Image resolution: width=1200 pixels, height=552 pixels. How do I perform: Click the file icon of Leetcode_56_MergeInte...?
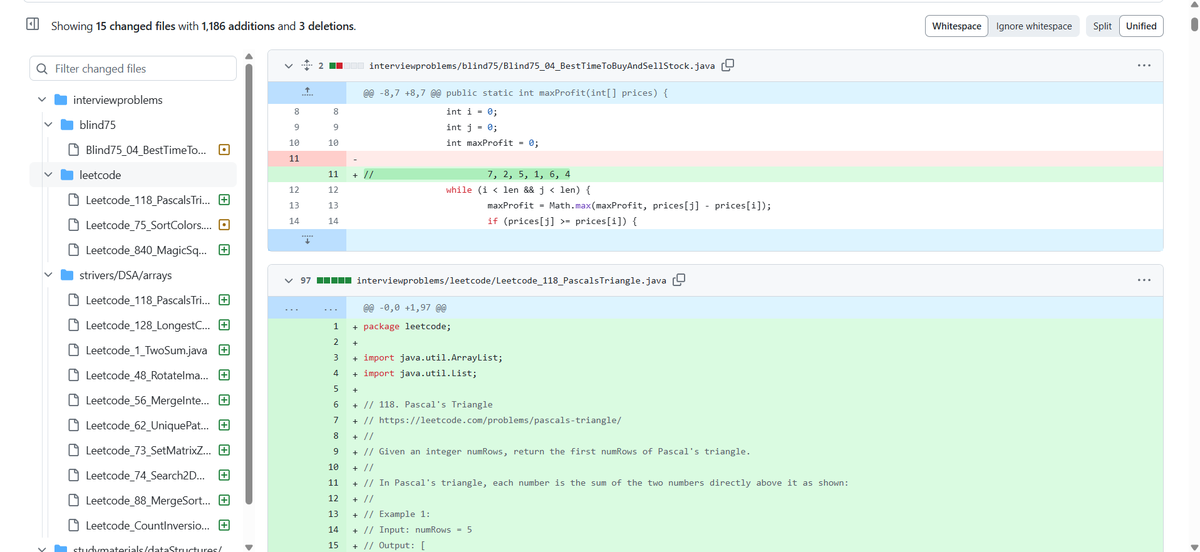[x=74, y=400]
